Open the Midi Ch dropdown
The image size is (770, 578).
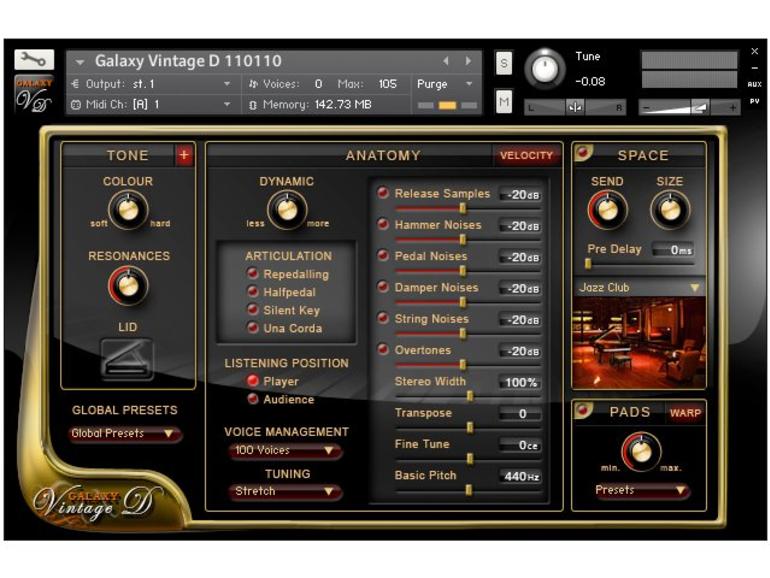tap(152, 105)
